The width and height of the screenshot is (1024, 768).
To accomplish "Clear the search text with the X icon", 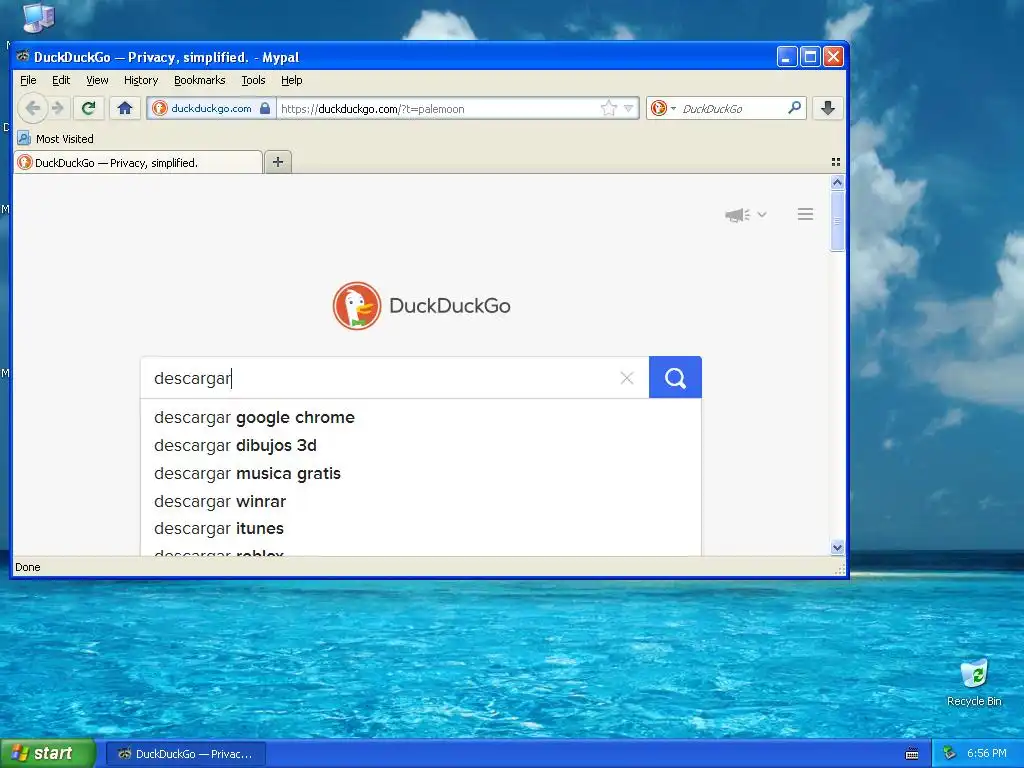I will tap(627, 377).
